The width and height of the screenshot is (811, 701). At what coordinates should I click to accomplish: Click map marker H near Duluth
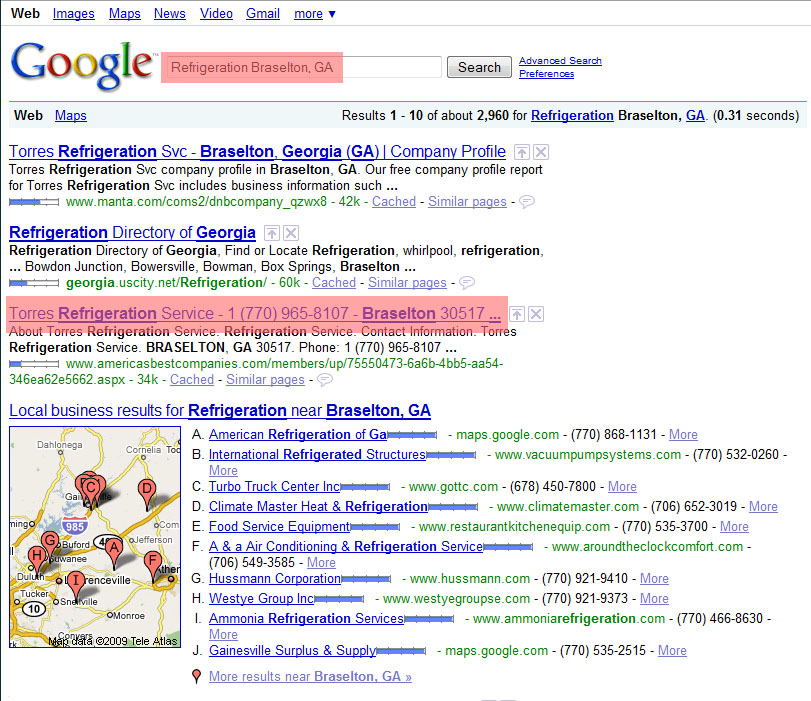(x=37, y=560)
